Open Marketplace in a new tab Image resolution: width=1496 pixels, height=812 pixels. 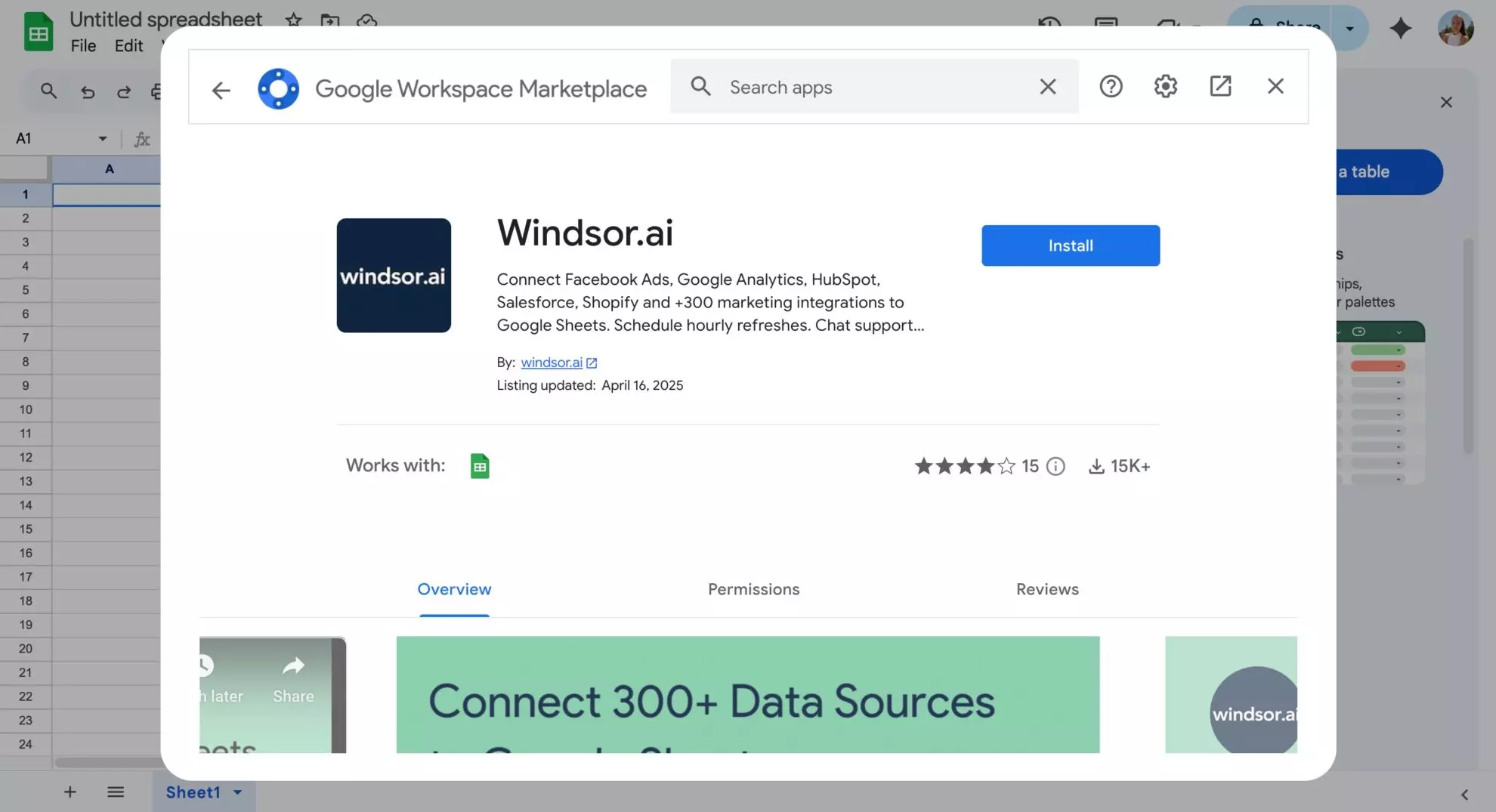[1221, 86]
